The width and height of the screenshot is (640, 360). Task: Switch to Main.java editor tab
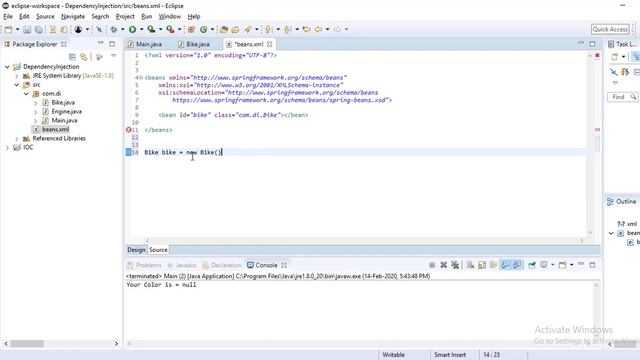(145, 44)
